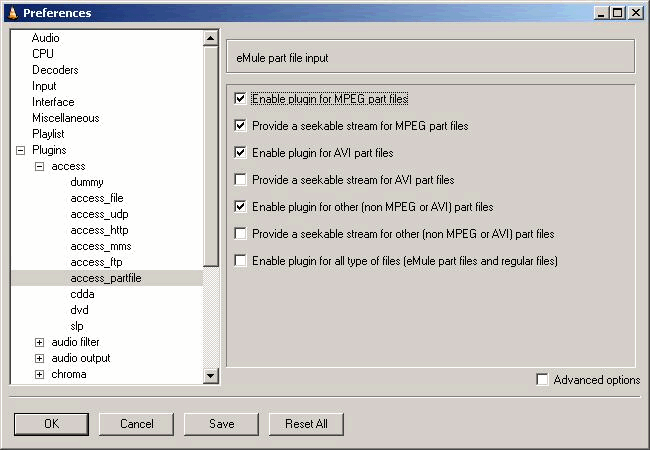Uncheck Enable plugin for MPEG part files
This screenshot has height=450, width=650.
(240, 99)
